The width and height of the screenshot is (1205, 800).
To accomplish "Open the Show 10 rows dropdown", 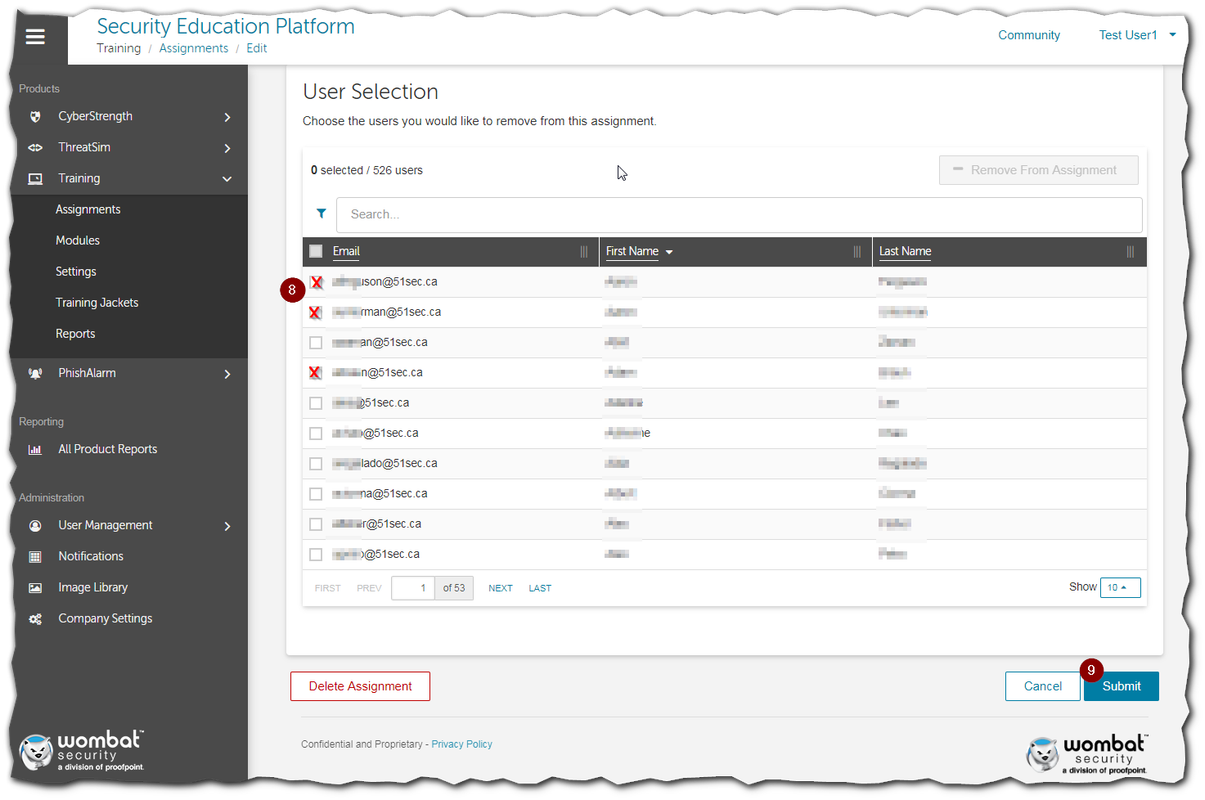I will click(1120, 588).
